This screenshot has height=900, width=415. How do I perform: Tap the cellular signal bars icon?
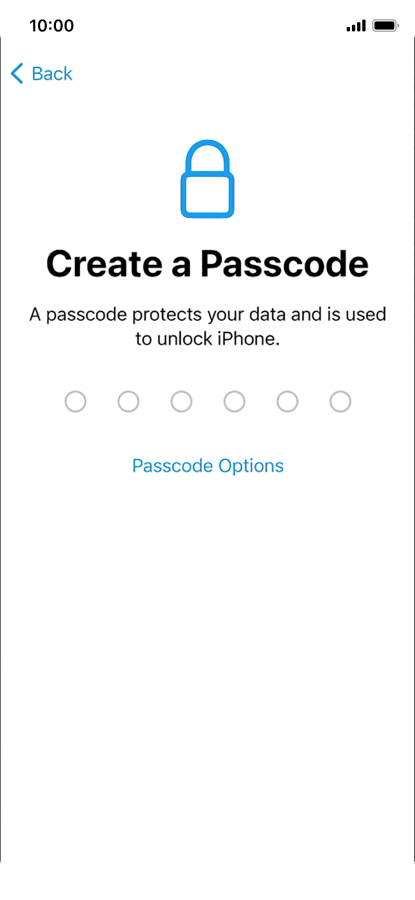pos(356,26)
